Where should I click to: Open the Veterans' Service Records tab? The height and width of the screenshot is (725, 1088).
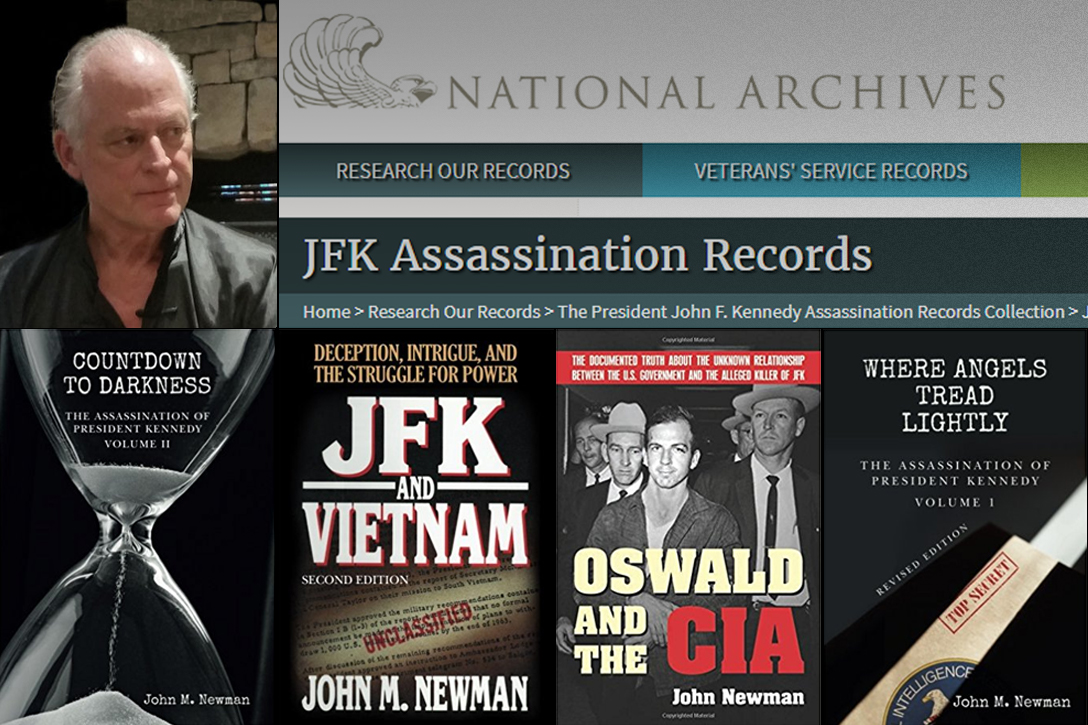tap(831, 171)
